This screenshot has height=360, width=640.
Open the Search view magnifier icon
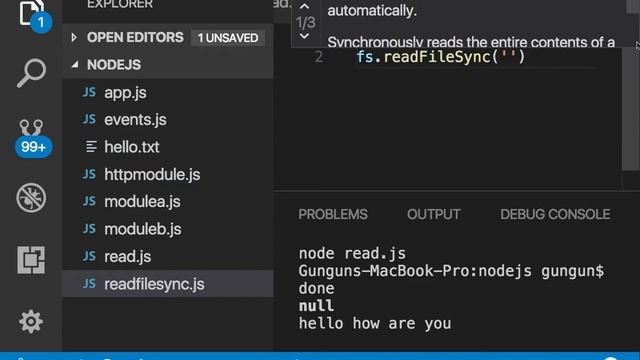31,73
